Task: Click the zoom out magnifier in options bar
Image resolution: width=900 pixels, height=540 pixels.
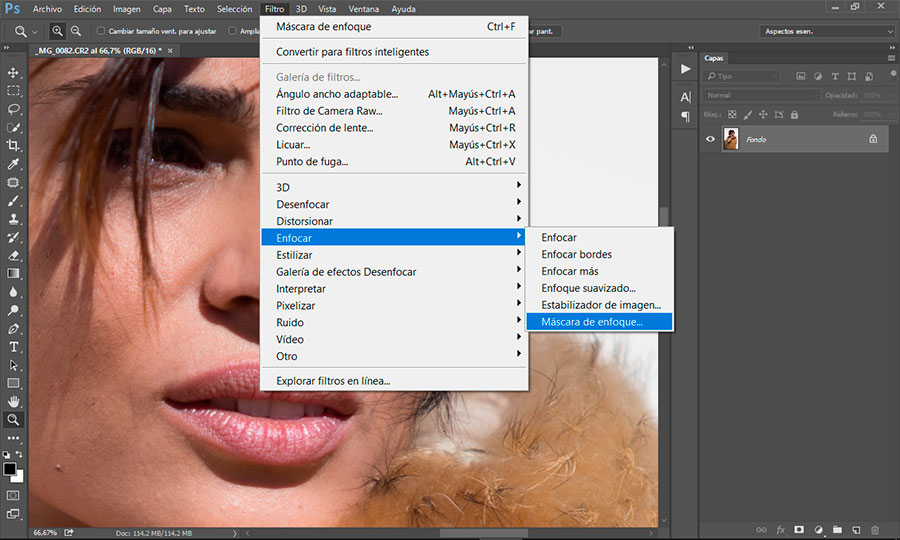Action: pos(77,31)
